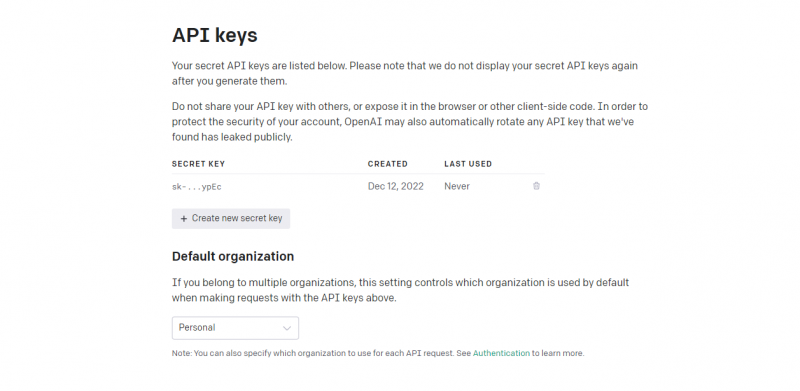
Task: Open the Personal default organization dropdown
Action: coord(235,328)
